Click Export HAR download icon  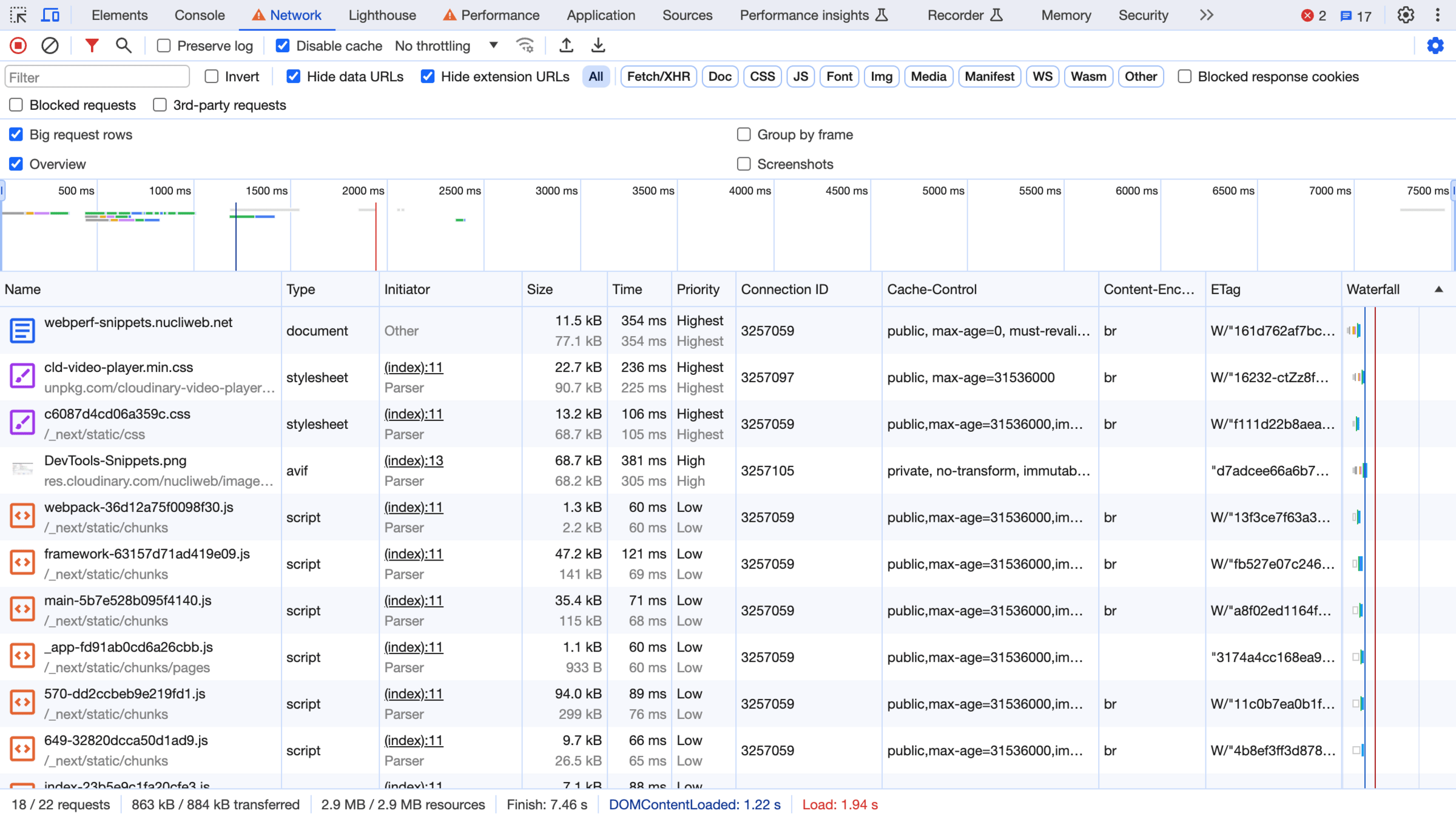[x=598, y=45]
